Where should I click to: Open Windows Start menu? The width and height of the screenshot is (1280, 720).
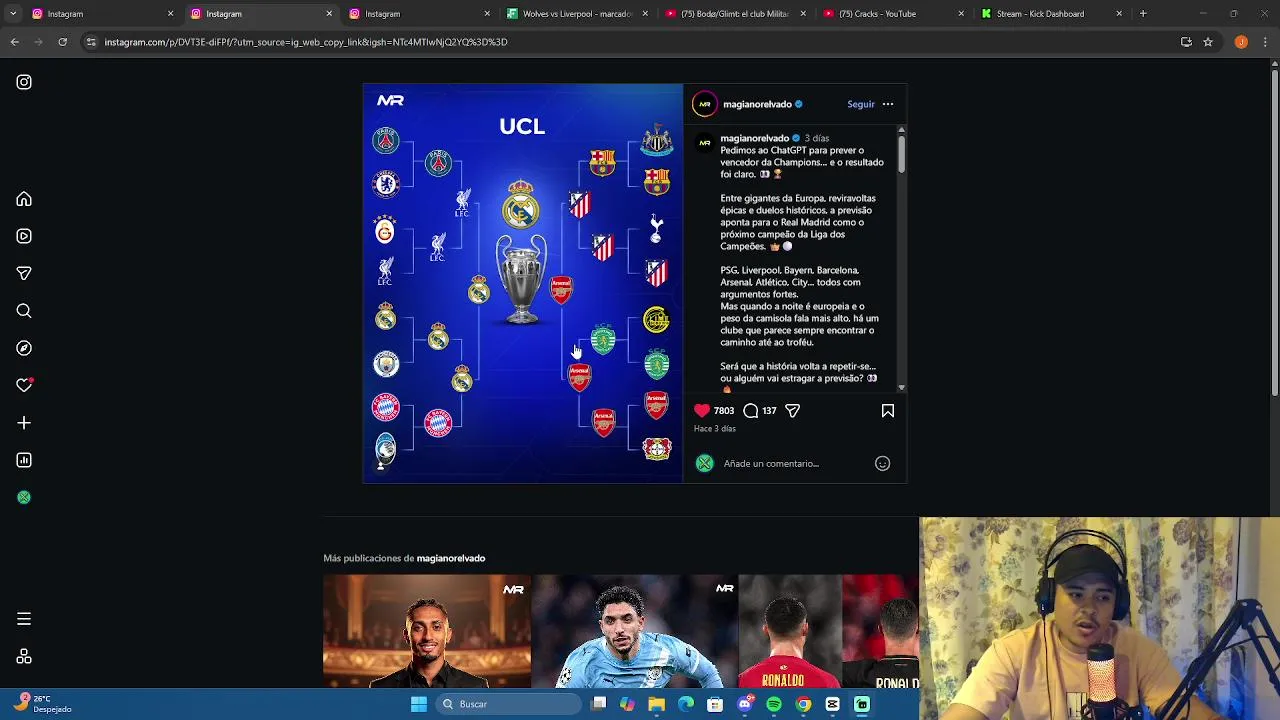tap(419, 704)
